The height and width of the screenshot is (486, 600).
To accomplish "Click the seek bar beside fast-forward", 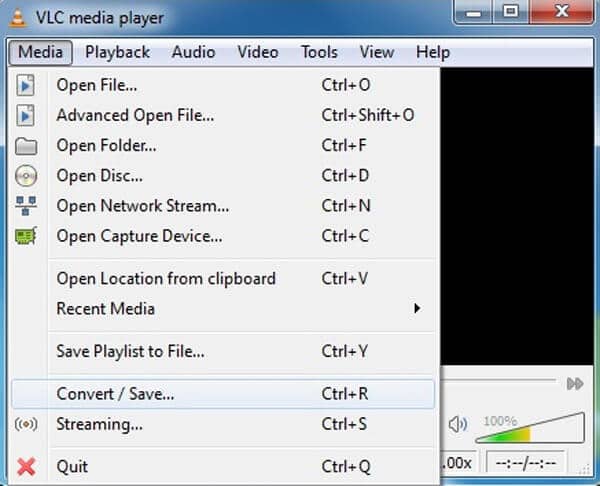I will tap(499, 380).
